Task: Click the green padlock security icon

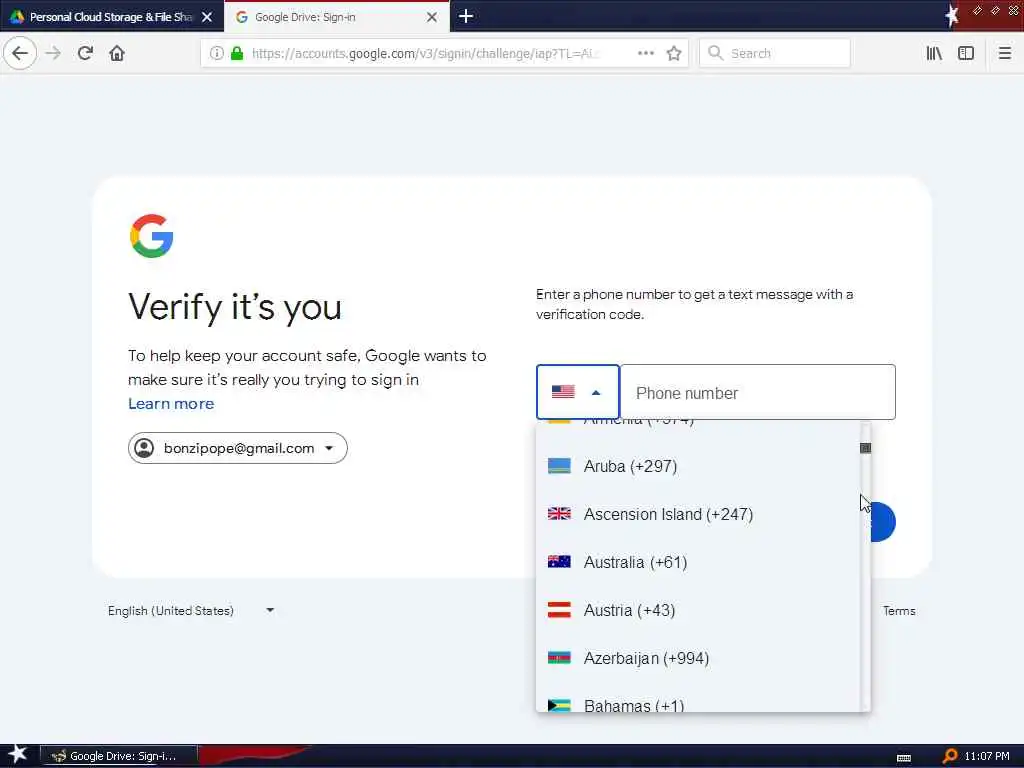Action: coord(237,53)
